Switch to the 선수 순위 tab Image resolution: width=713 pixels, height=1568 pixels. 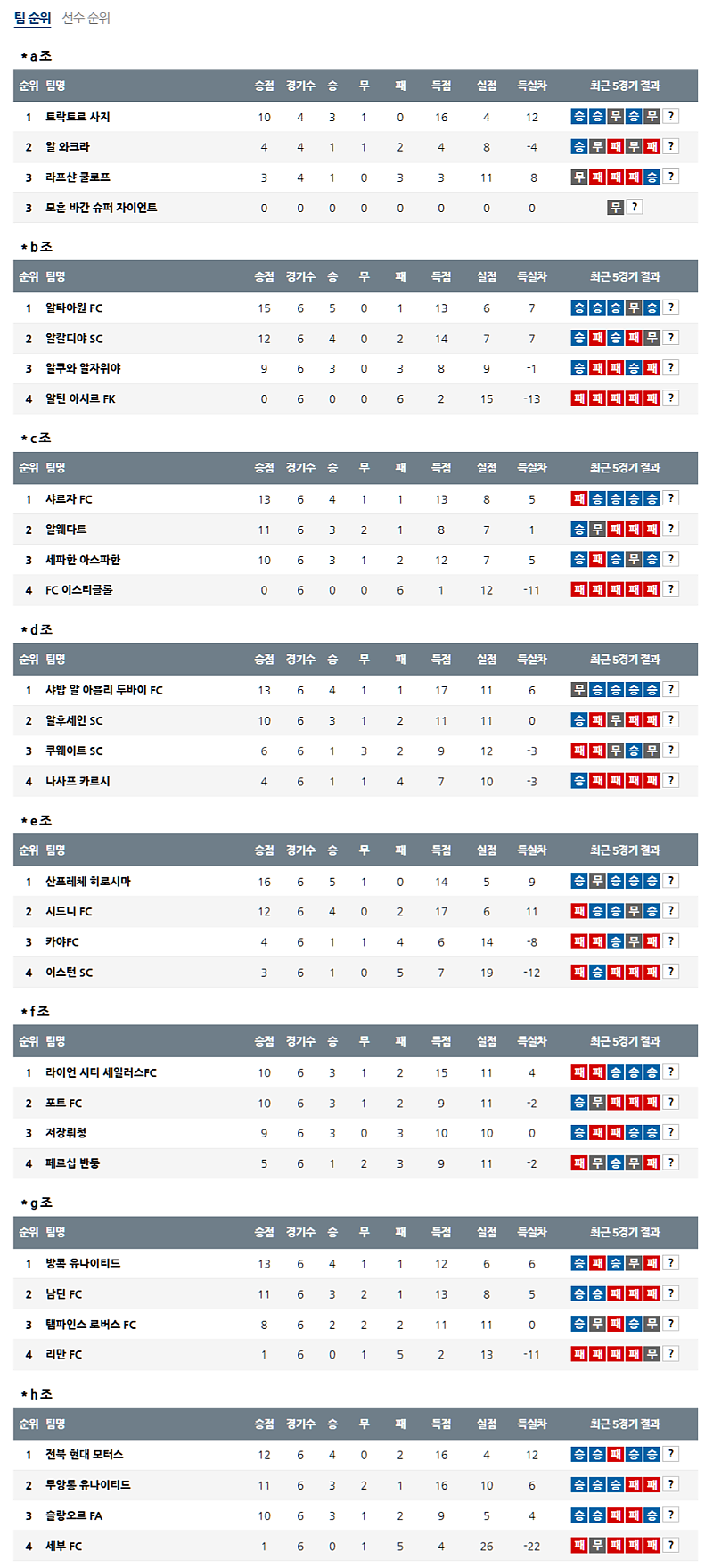[x=86, y=18]
